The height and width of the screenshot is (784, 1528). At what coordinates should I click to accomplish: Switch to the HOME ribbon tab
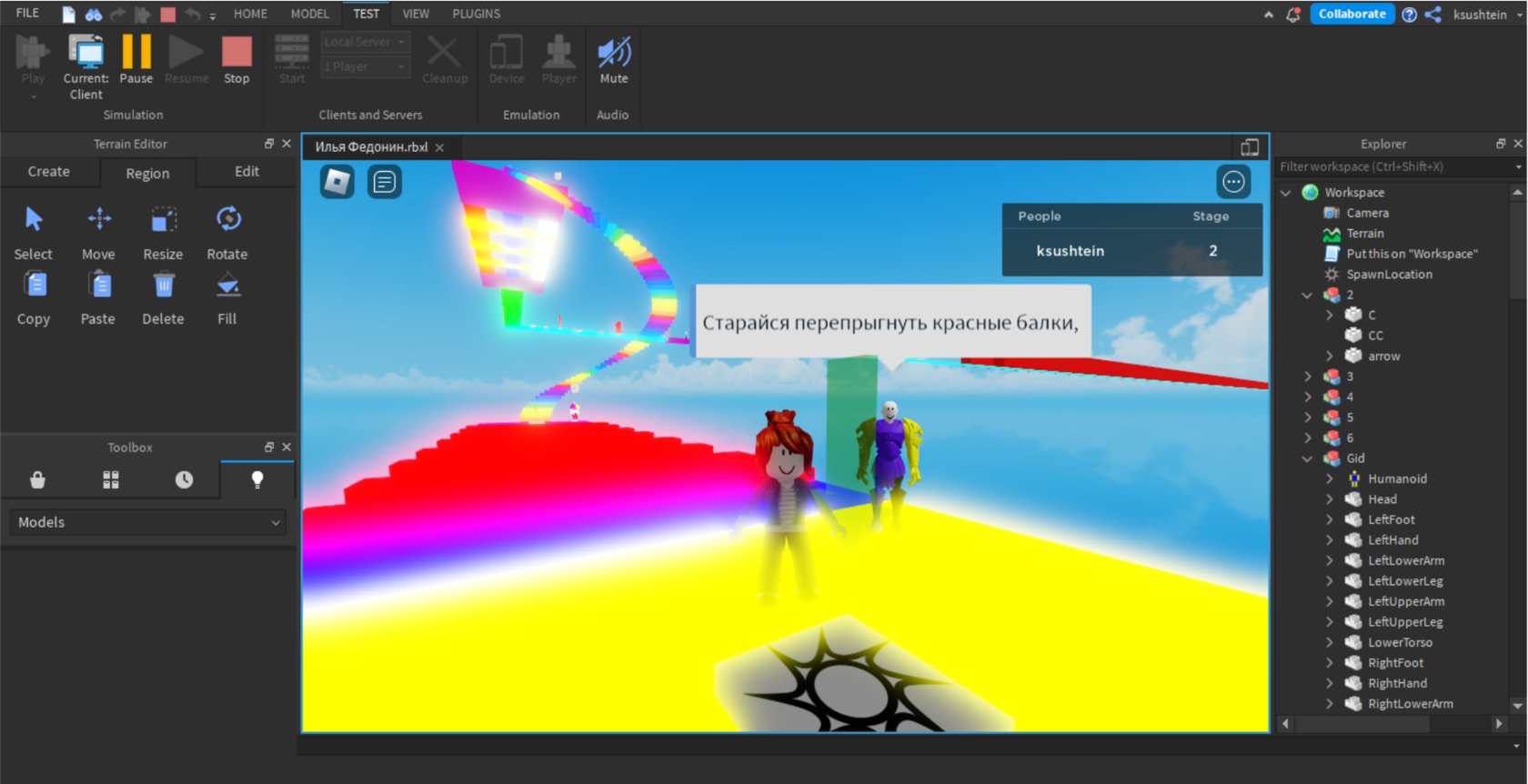click(250, 14)
